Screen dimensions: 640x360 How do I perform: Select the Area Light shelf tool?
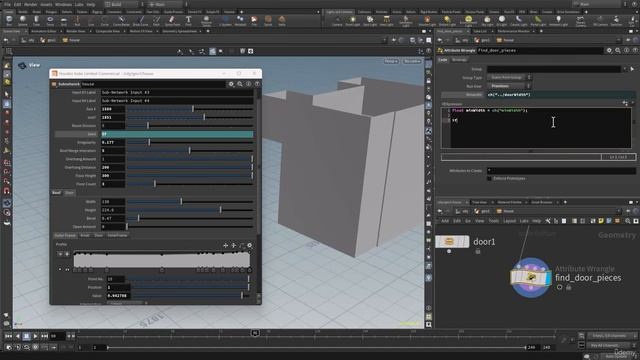[386, 21]
